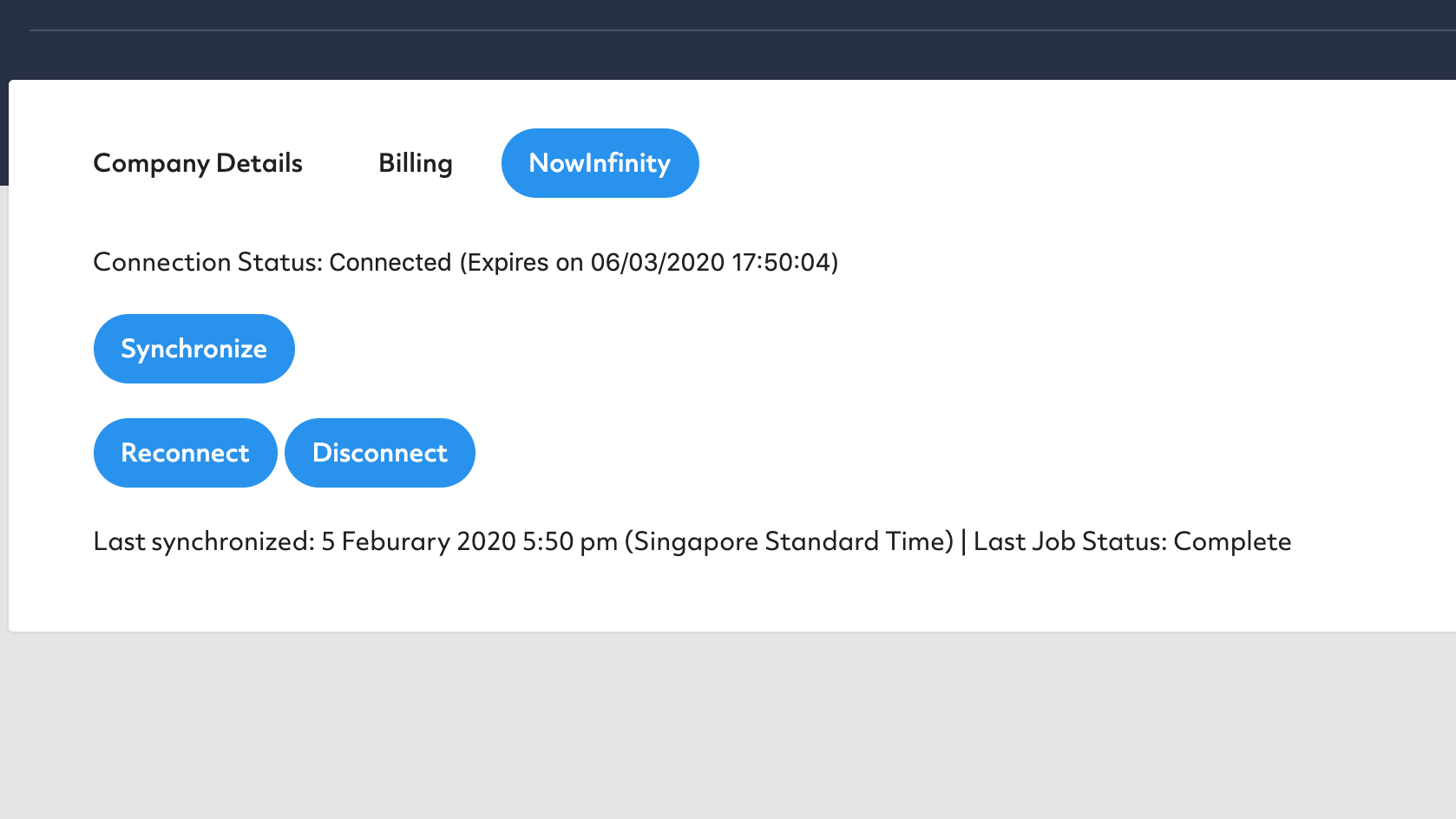1456x819 pixels.
Task: Click the Connection Status: Connected text
Action: [x=272, y=262]
